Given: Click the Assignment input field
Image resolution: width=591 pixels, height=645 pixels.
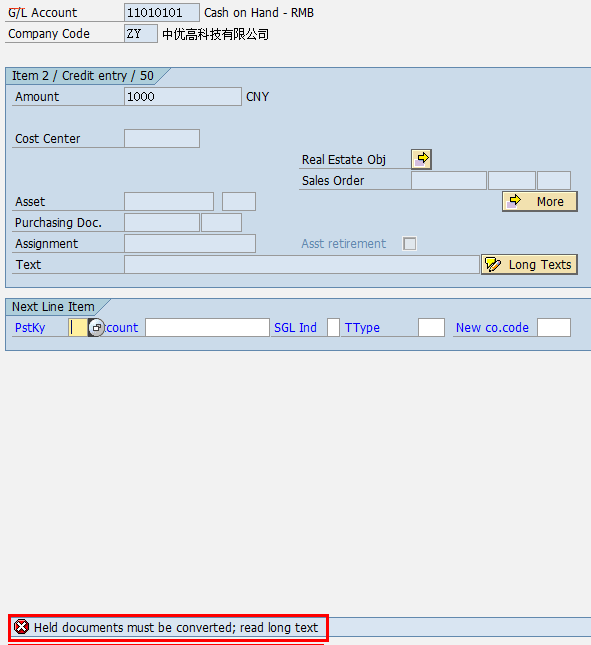Looking at the screenshot, I should pos(190,244).
